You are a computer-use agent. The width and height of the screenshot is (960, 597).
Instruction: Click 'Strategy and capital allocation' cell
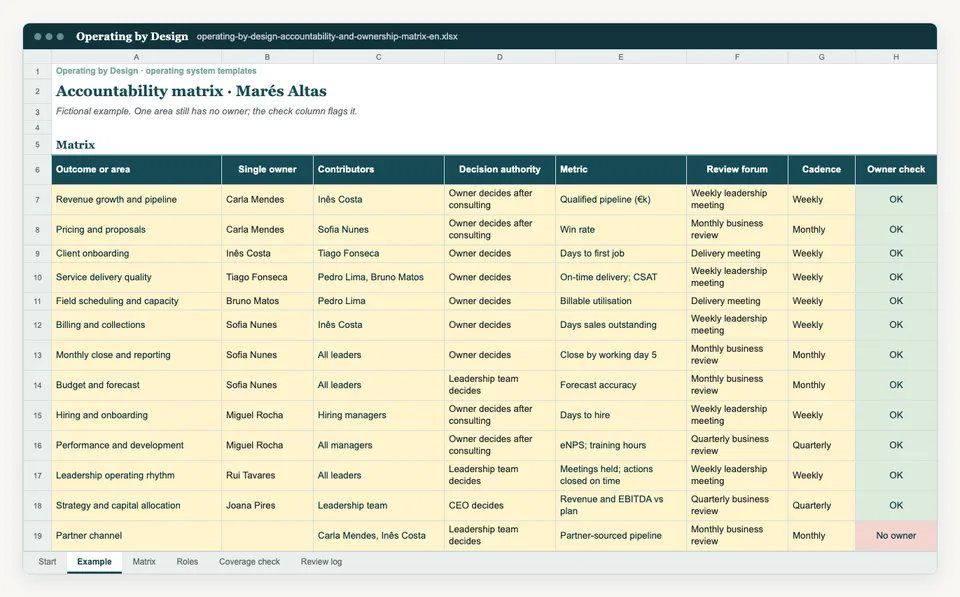(136, 506)
